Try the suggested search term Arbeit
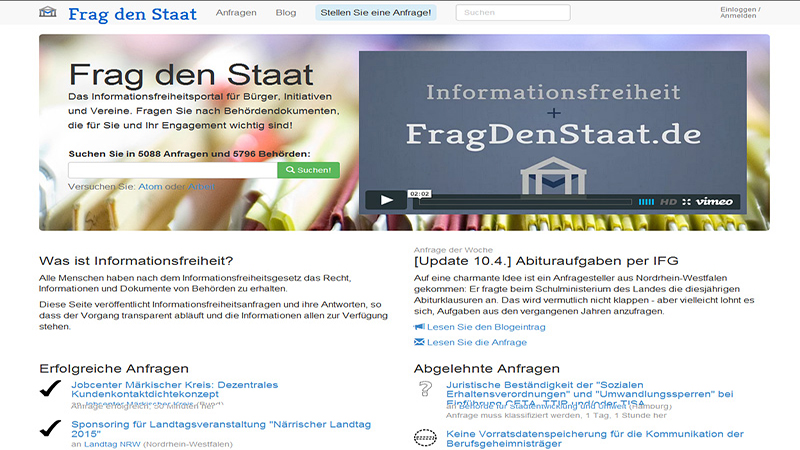Screen dimensions: 800x450 tap(201, 187)
